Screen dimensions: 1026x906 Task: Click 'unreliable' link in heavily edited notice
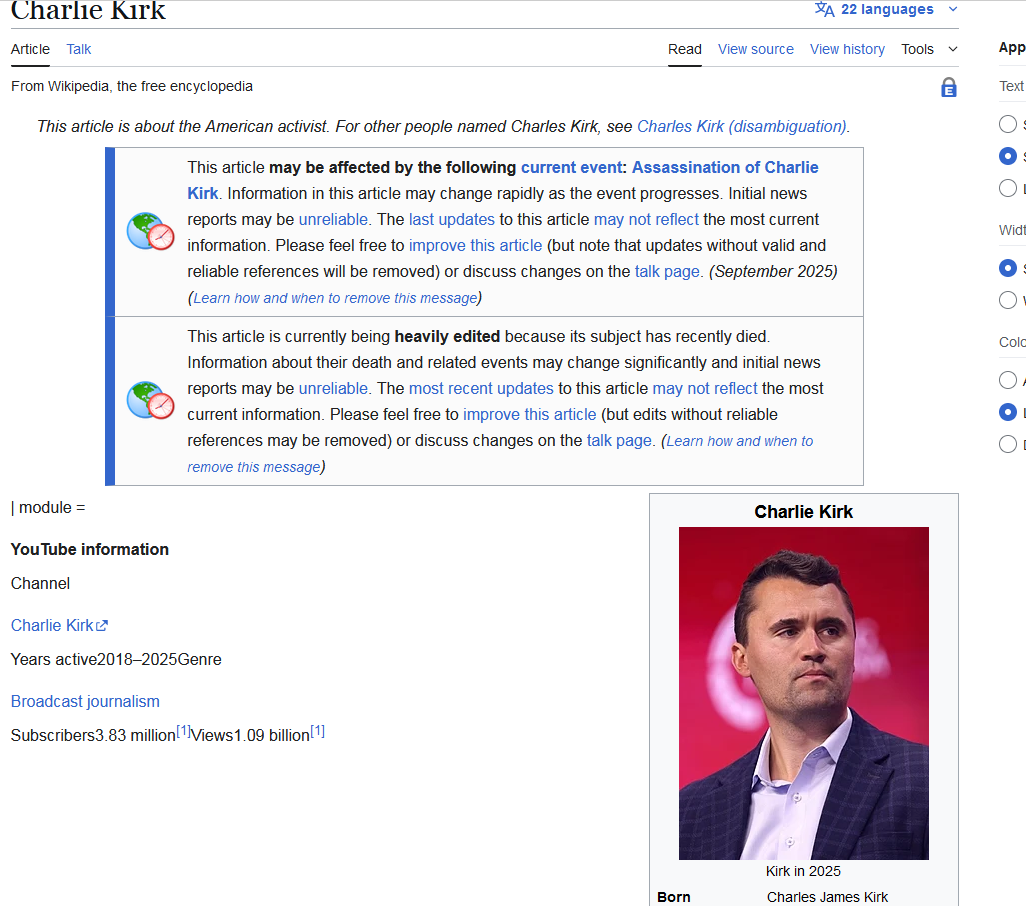333,389
